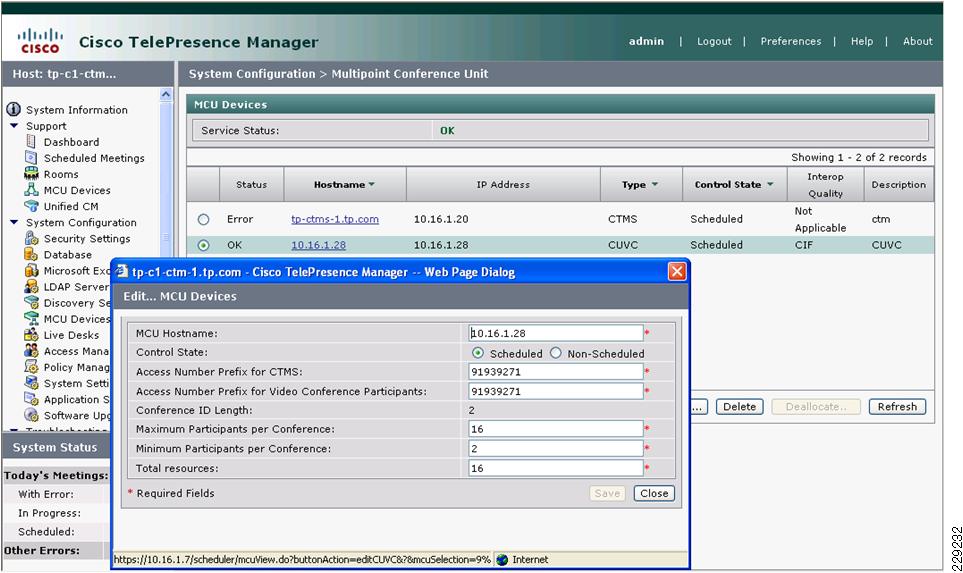963x573 pixels.
Task: Click the dialog title bar page icon
Action: (122, 271)
